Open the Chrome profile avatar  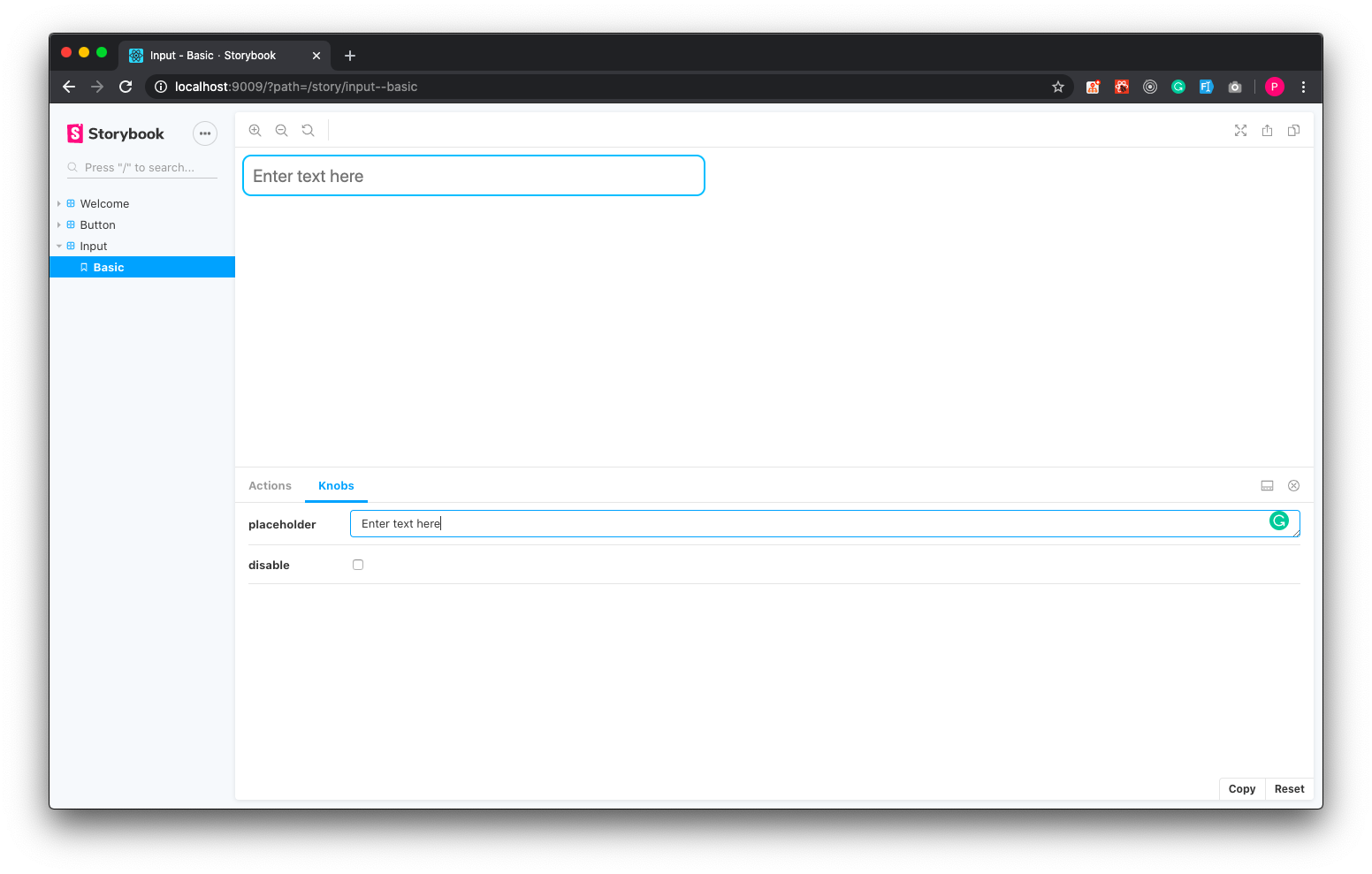click(1274, 87)
